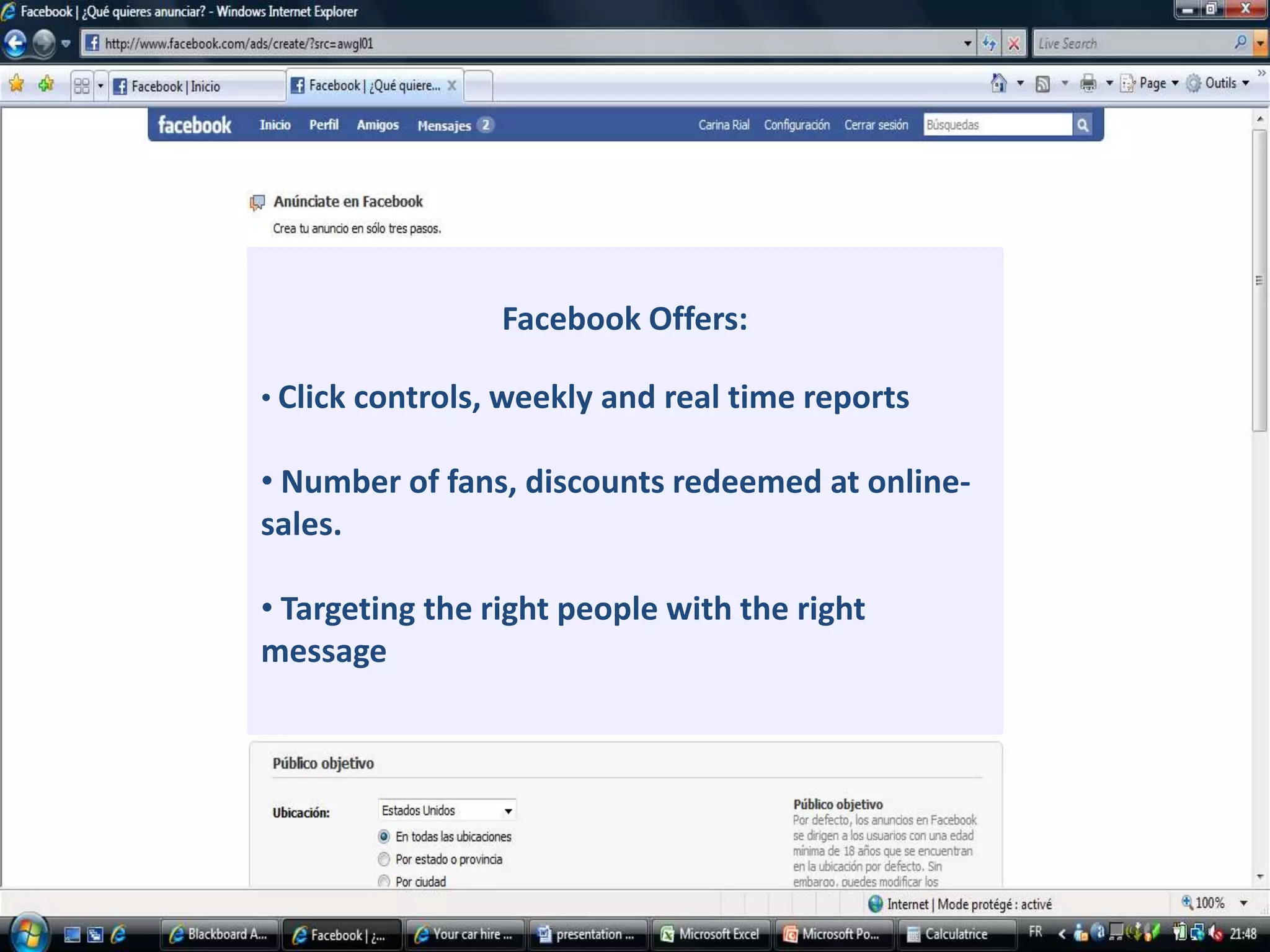Click the facebook logo
This screenshot has height=952, width=1270.
[194, 125]
